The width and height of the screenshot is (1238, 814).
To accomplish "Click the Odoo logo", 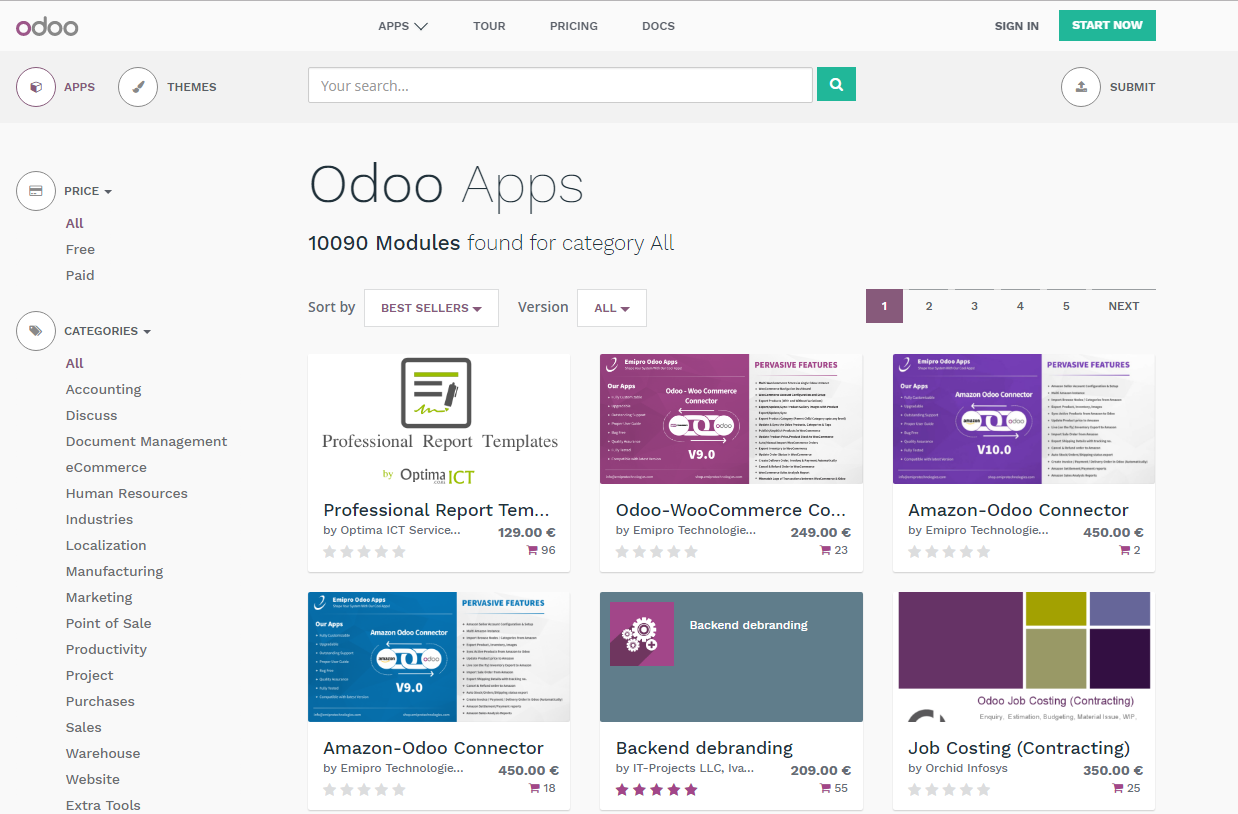I will pos(47,26).
